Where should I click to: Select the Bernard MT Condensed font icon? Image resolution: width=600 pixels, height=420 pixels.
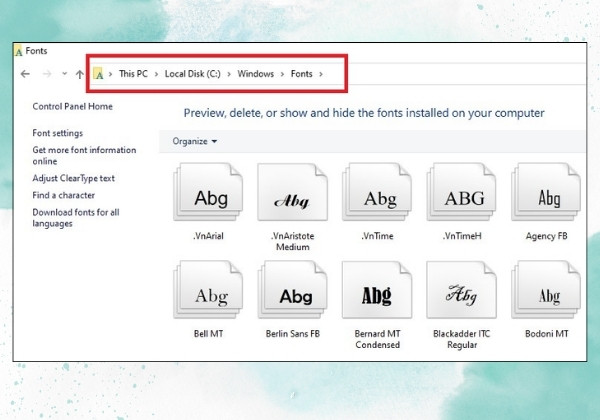[377, 290]
